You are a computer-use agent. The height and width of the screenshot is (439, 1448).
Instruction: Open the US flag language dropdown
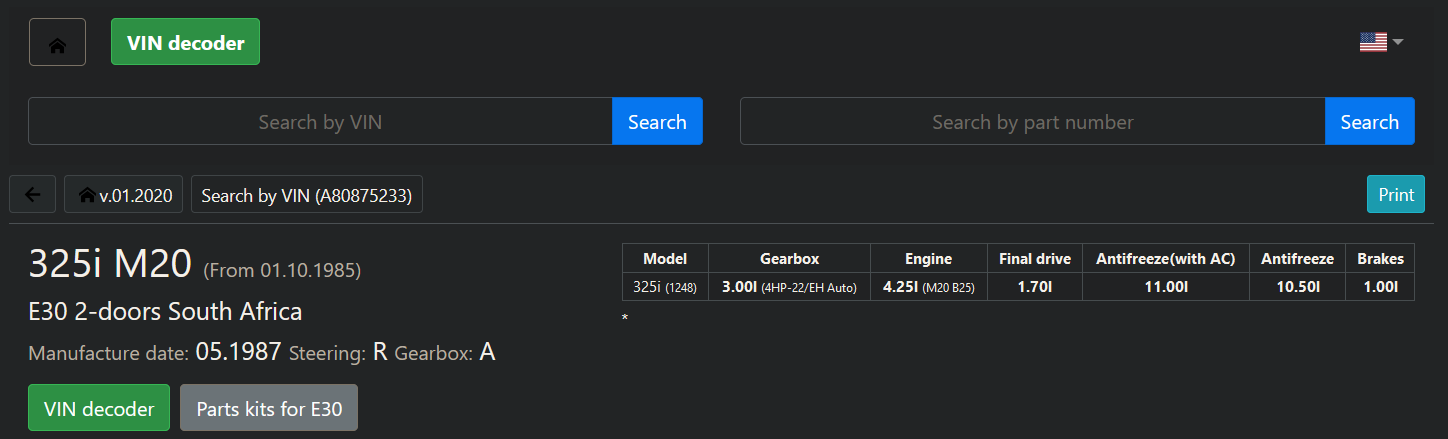tap(1381, 42)
